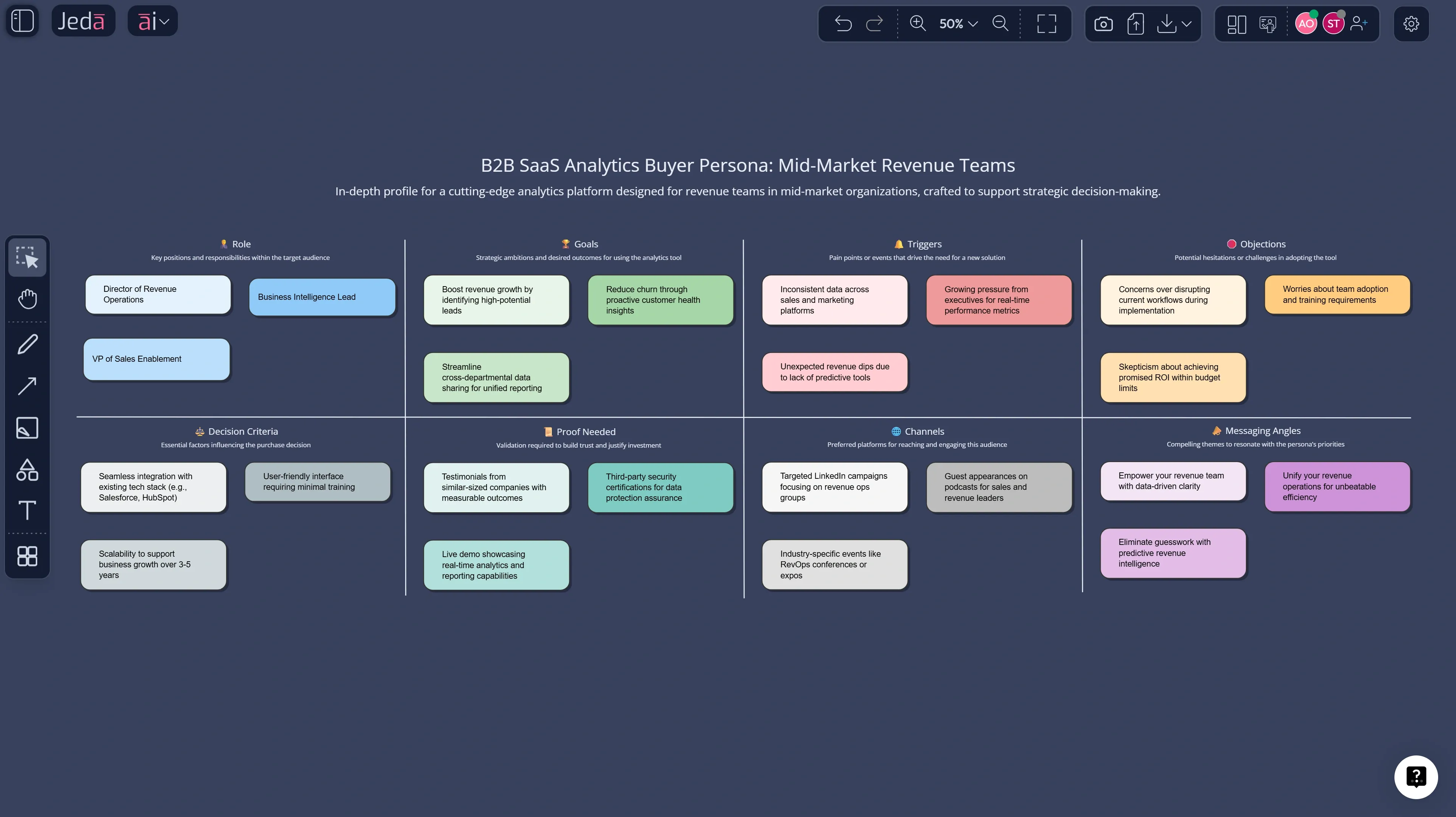
Task: Open the Image insert tool
Action: click(27, 428)
